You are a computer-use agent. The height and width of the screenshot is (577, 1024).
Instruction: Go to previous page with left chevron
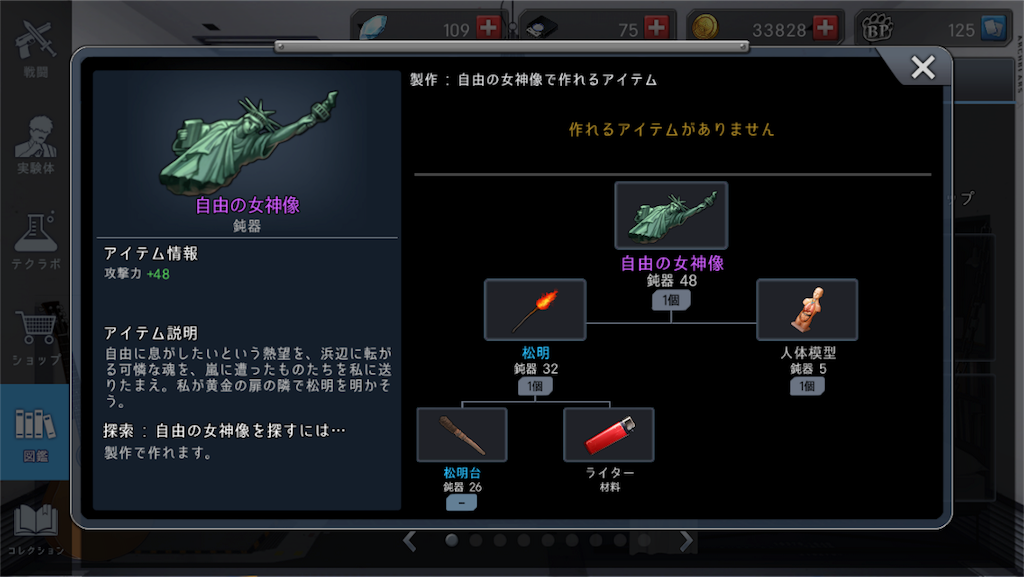(x=410, y=540)
